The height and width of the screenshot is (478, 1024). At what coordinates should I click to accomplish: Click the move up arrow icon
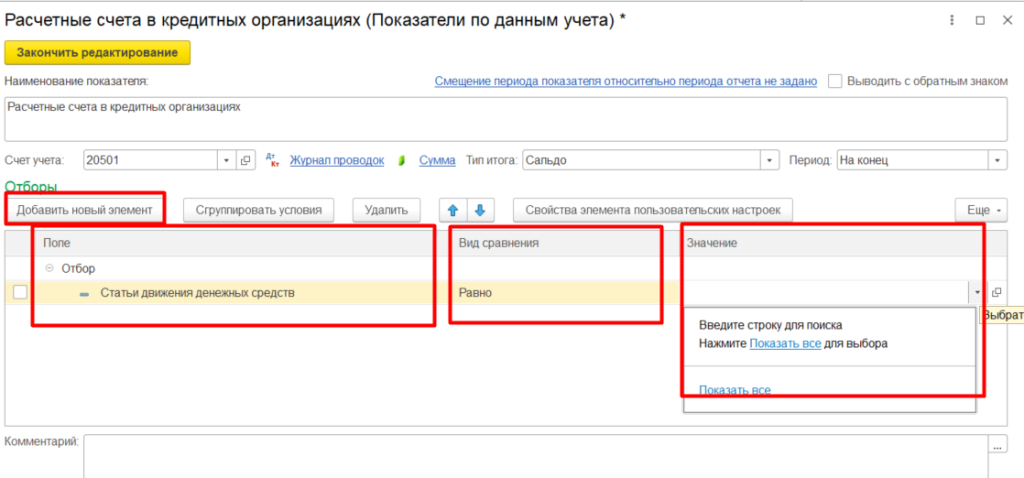(453, 210)
